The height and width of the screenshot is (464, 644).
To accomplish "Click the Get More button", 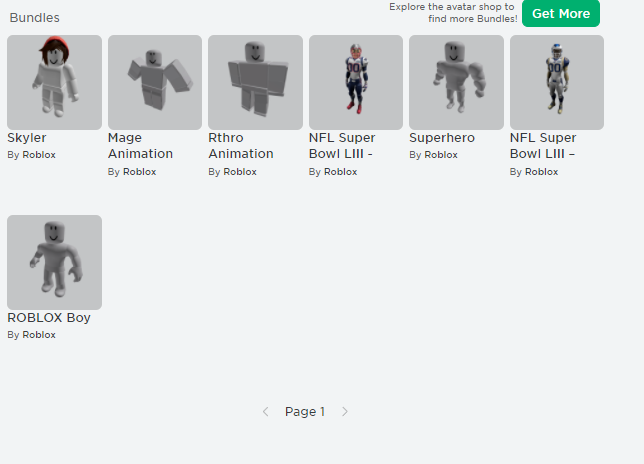I will 561,14.
